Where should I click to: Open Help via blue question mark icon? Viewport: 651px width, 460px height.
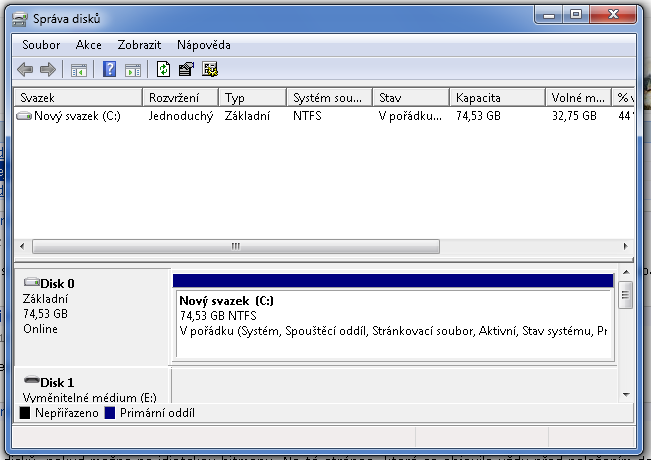point(109,69)
